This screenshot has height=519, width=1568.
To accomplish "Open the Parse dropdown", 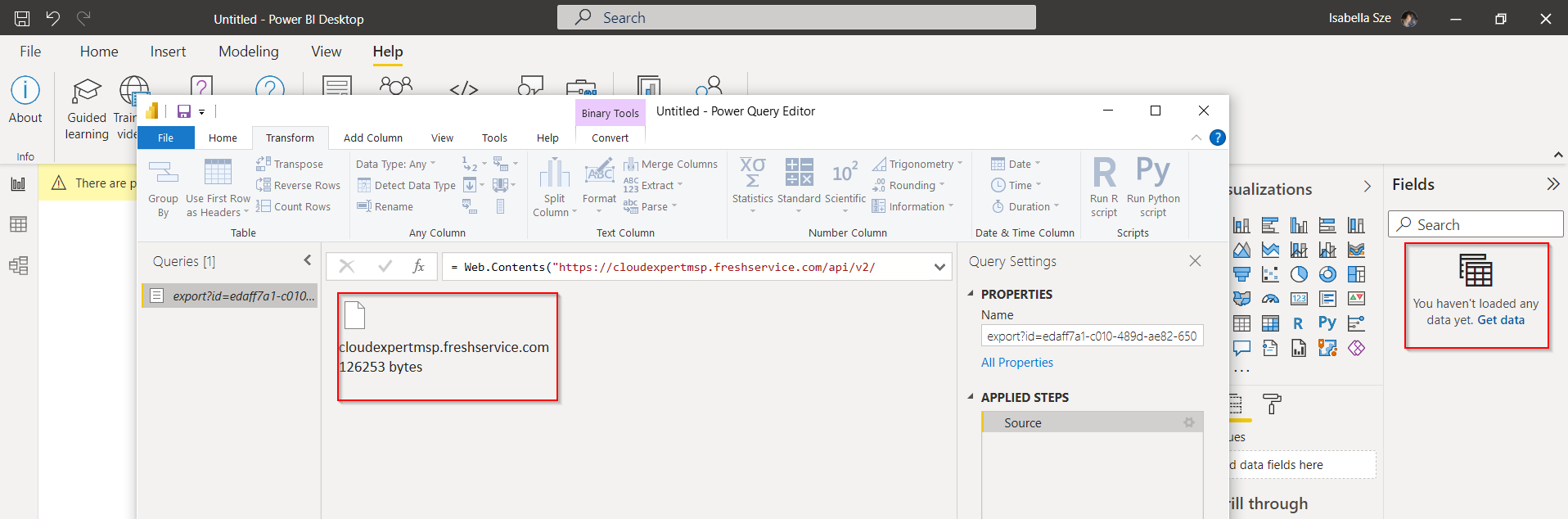I will click(x=651, y=206).
